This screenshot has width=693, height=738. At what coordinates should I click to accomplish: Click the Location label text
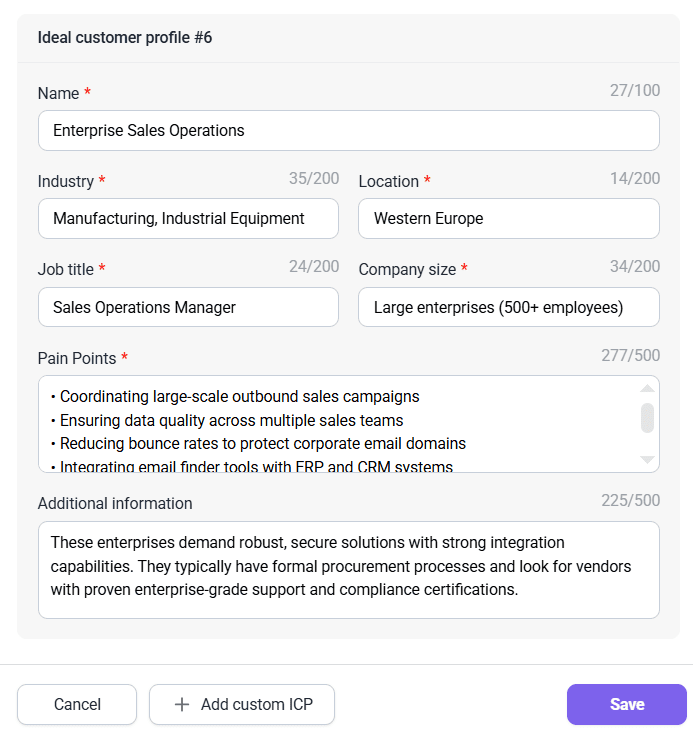click(x=388, y=181)
